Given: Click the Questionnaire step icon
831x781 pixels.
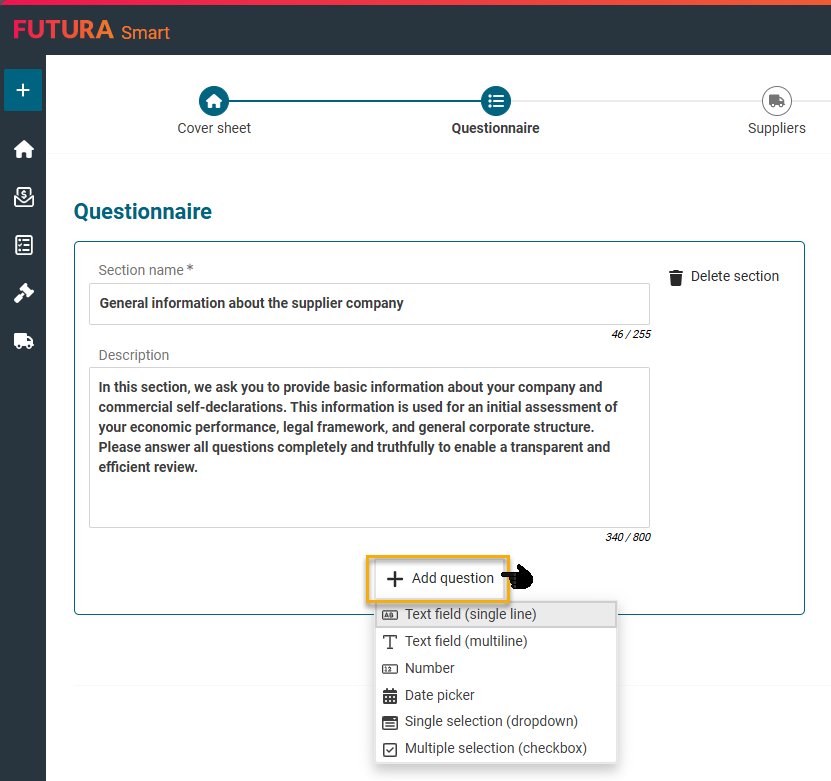Looking at the screenshot, I should pyautogui.click(x=495, y=101).
